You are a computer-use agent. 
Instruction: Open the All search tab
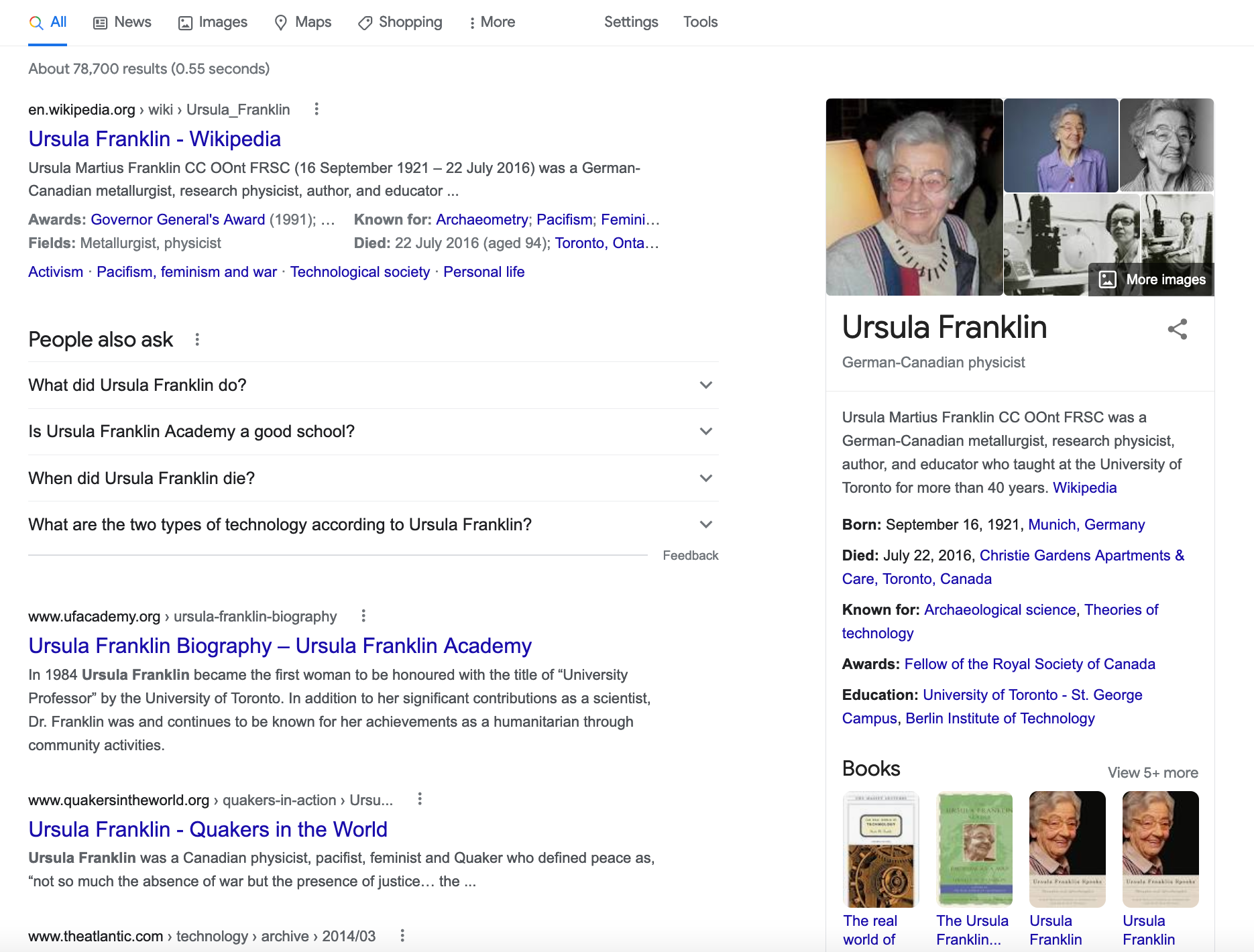(48, 22)
